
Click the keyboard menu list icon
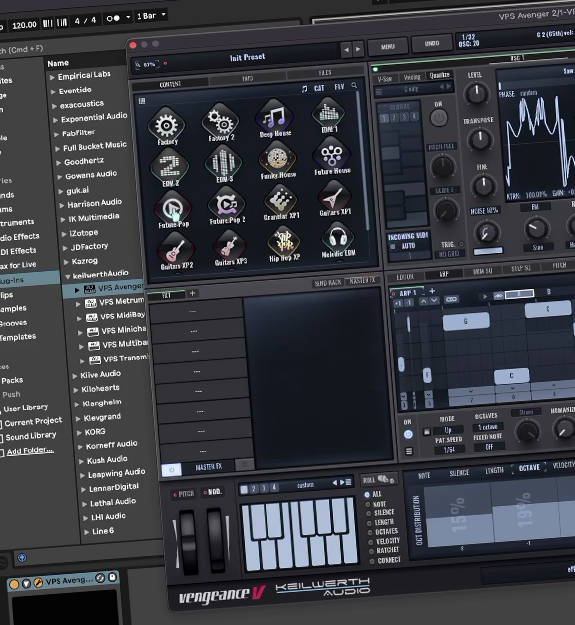pos(349,482)
